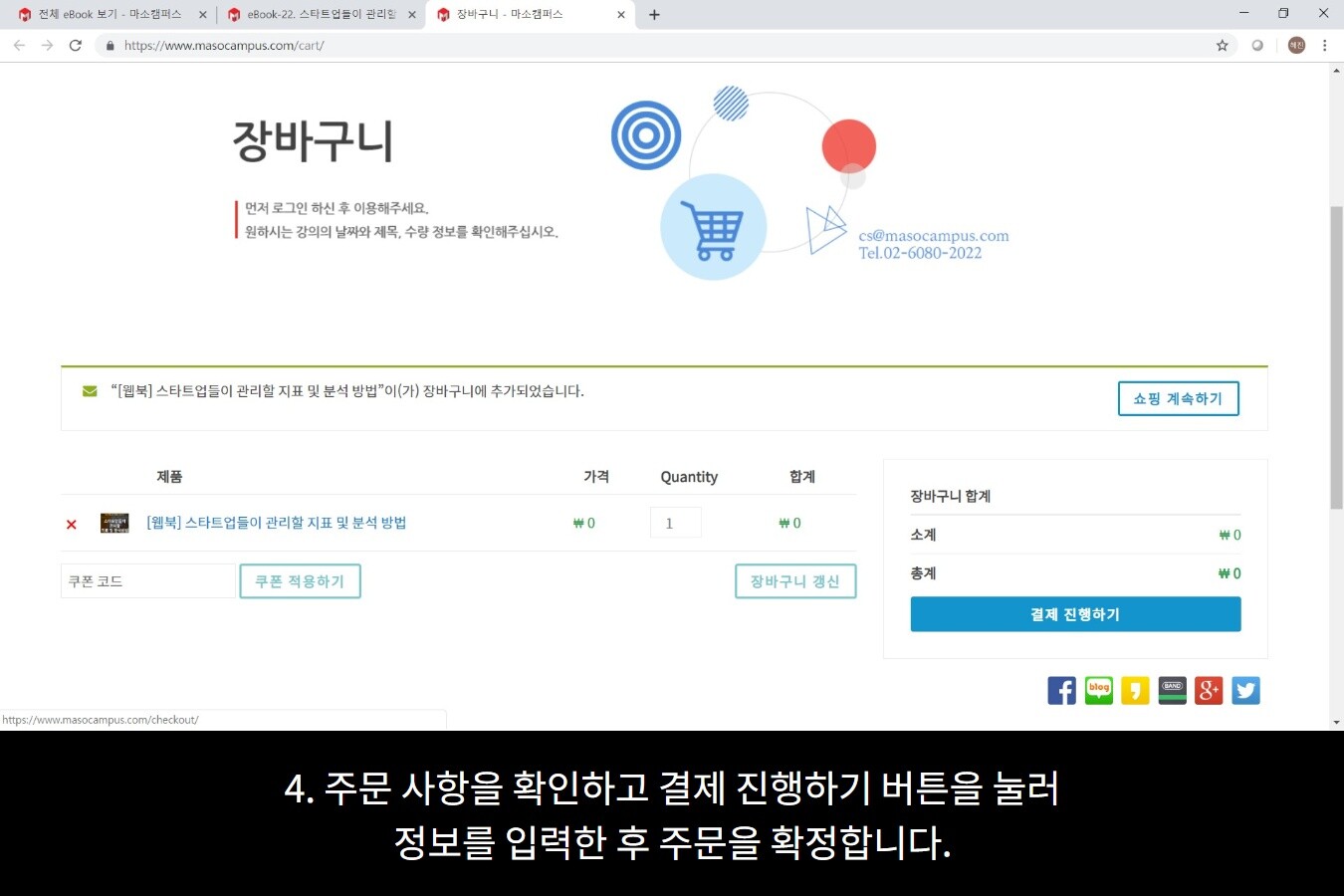Bookmark the page with the star icon
This screenshot has height=896, width=1344.
coord(1222,45)
